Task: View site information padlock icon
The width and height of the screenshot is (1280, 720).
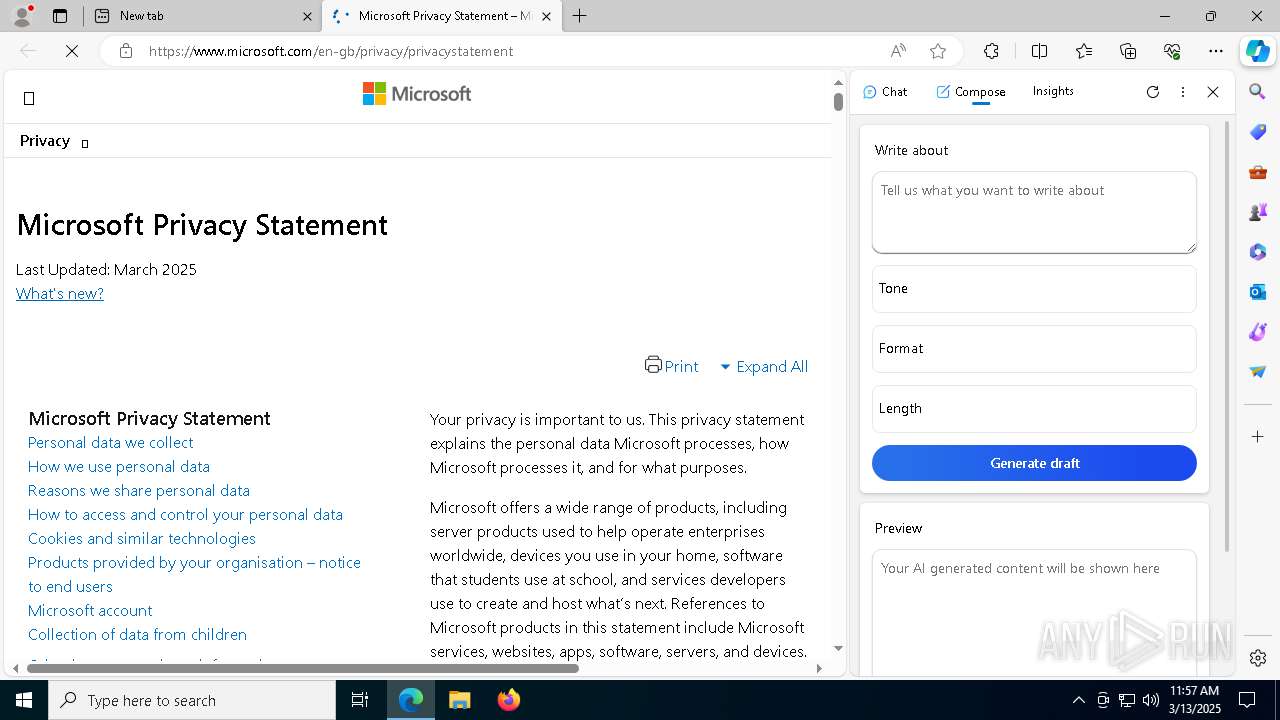Action: [x=126, y=51]
